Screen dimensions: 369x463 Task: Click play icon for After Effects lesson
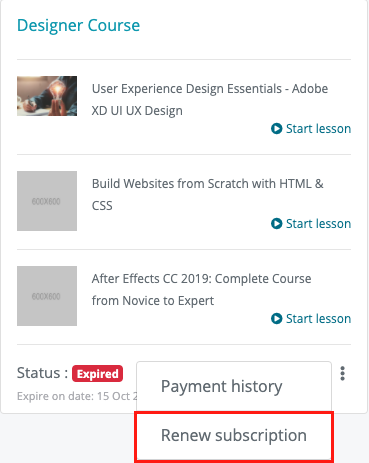coord(276,318)
